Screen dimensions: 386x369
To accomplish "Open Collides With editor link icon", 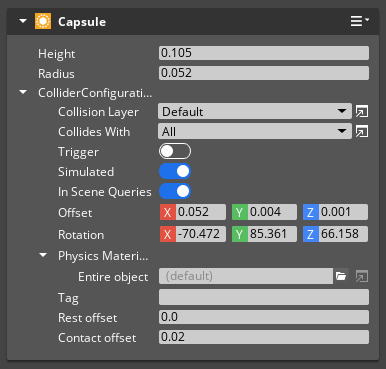I will [362, 132].
